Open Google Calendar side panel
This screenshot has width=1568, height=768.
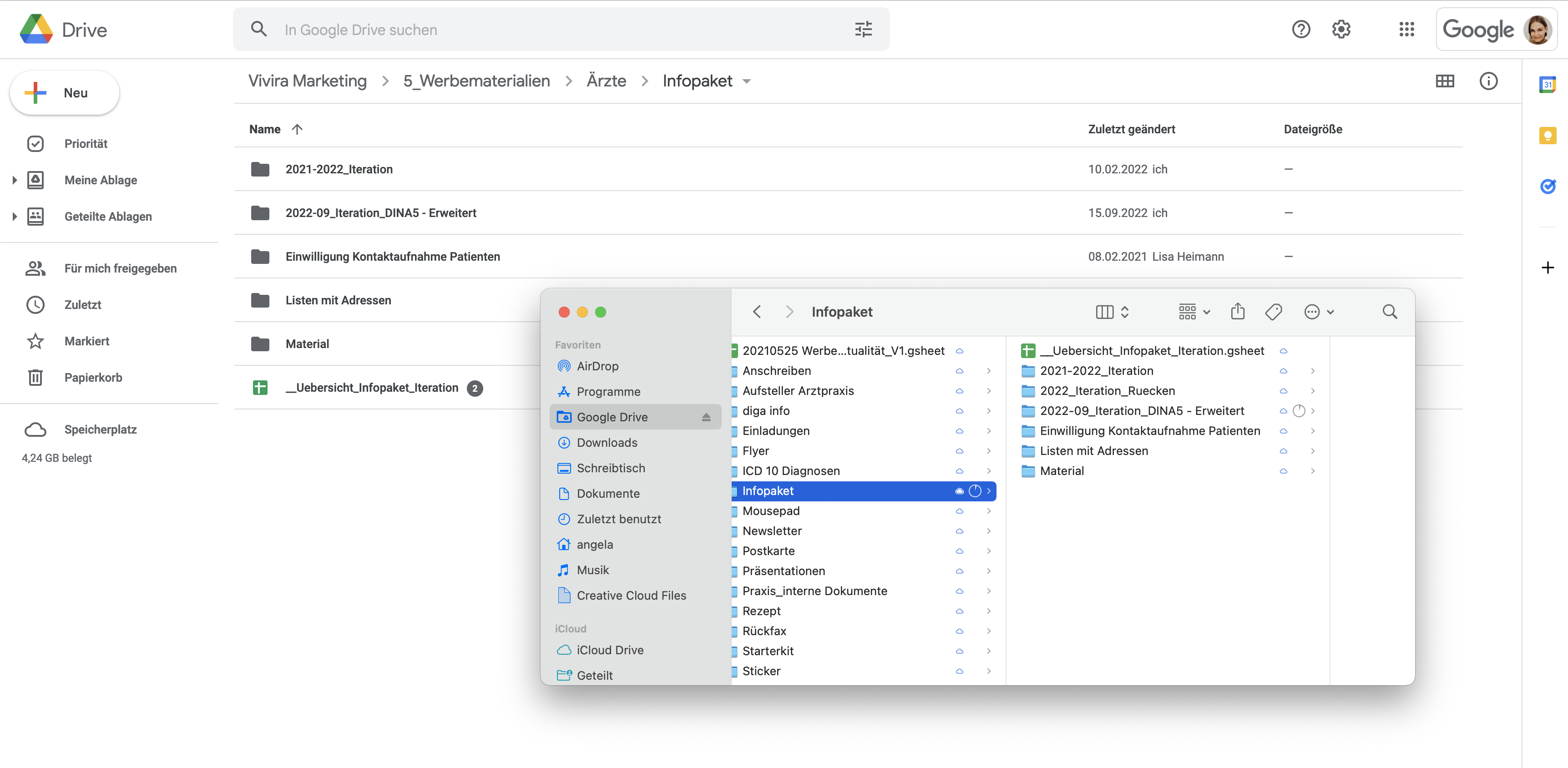pos(1548,84)
